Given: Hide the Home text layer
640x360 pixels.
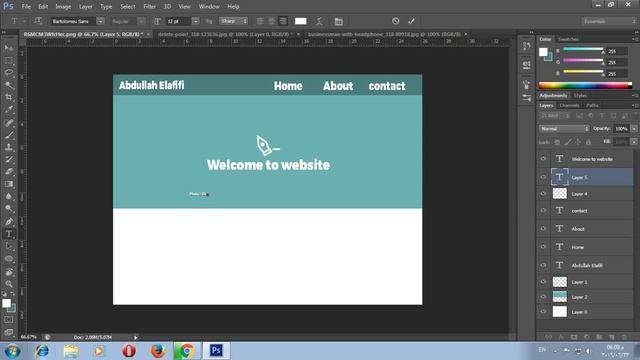Looking at the screenshot, I should (543, 247).
